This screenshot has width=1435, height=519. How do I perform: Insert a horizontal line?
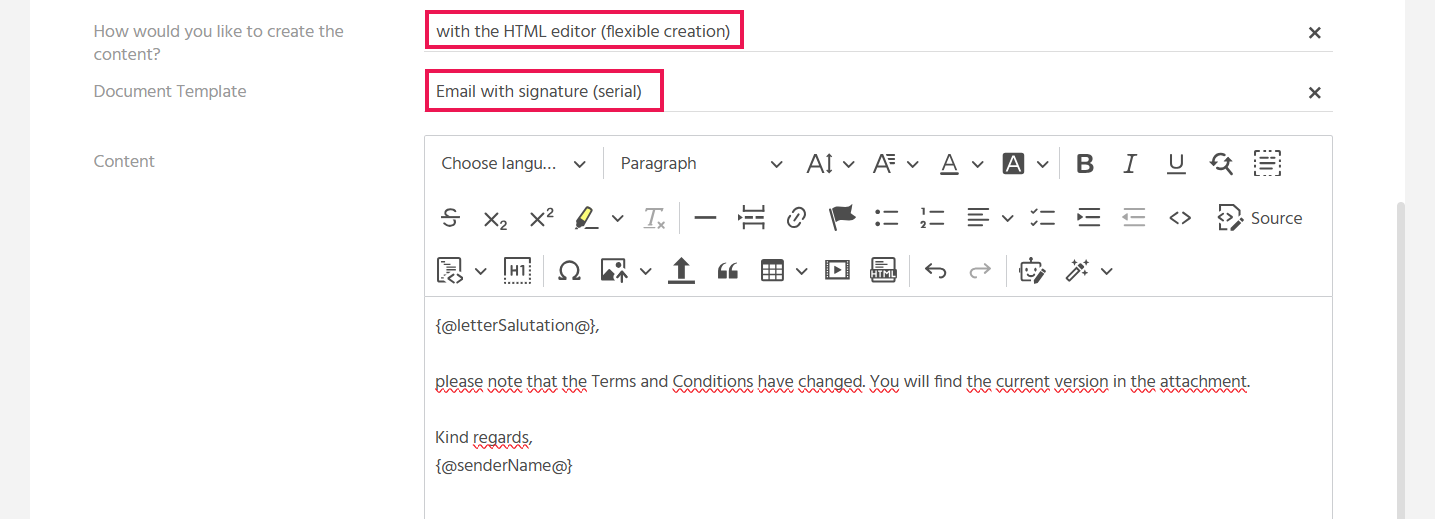[705, 218]
